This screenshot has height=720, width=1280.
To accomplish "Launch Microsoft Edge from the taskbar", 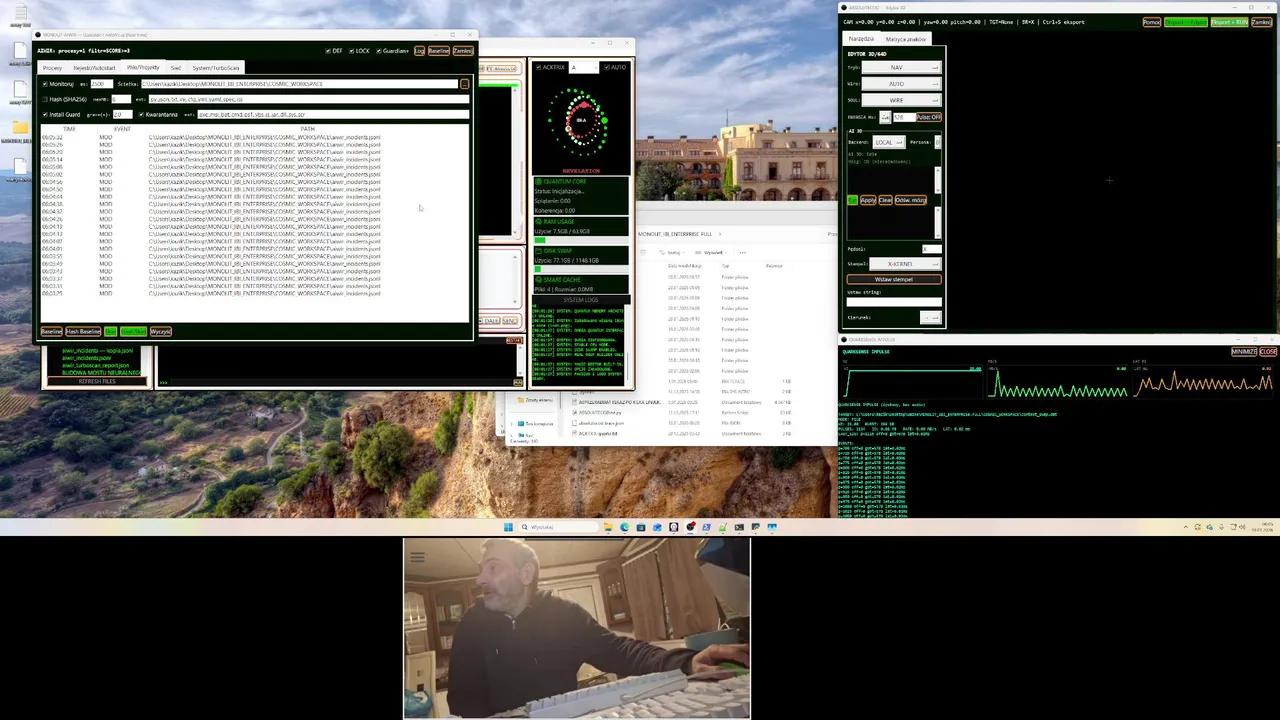I will click(625, 527).
